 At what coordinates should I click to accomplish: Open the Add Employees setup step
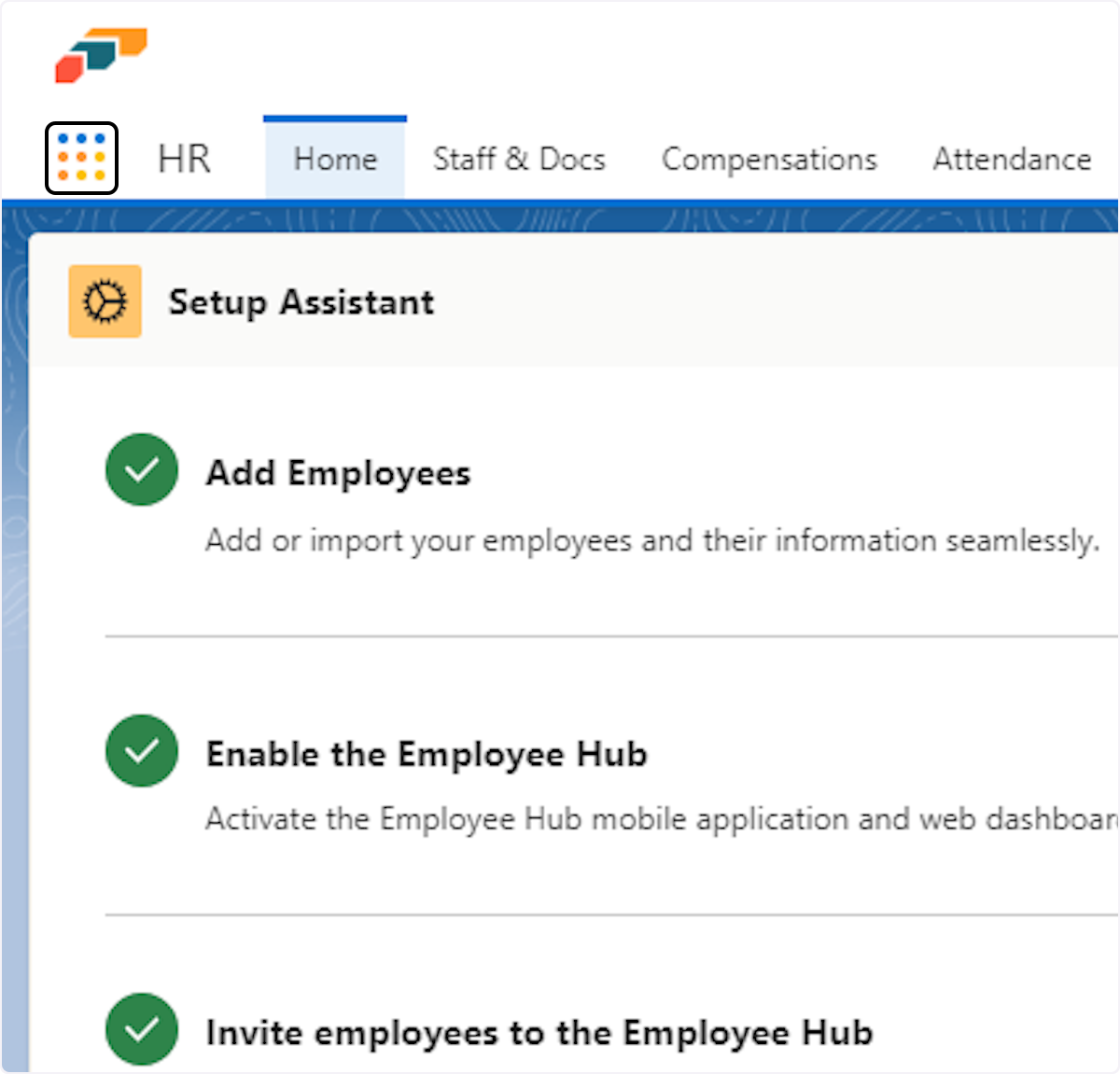(338, 473)
